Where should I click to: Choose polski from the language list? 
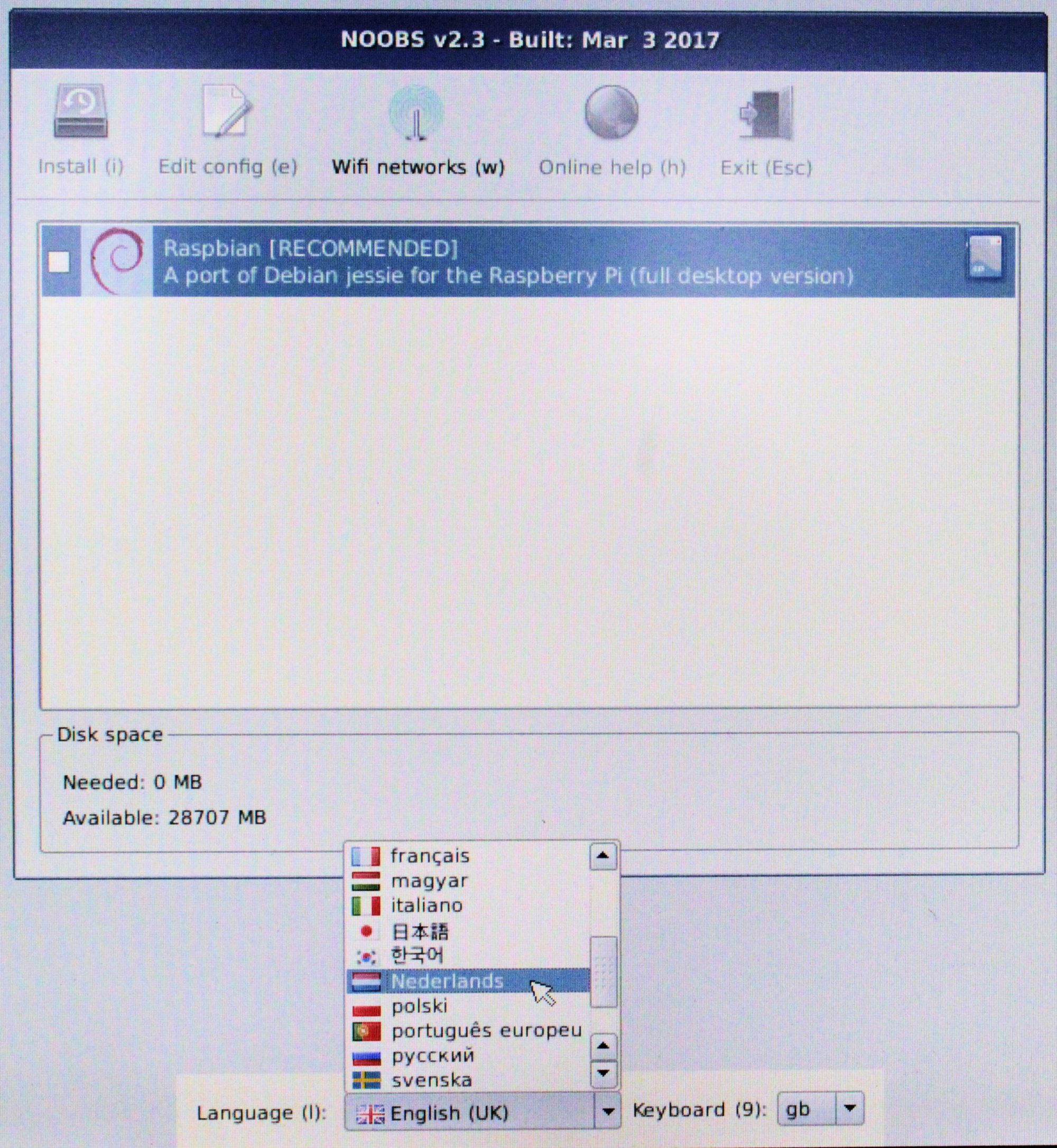(x=468, y=1006)
